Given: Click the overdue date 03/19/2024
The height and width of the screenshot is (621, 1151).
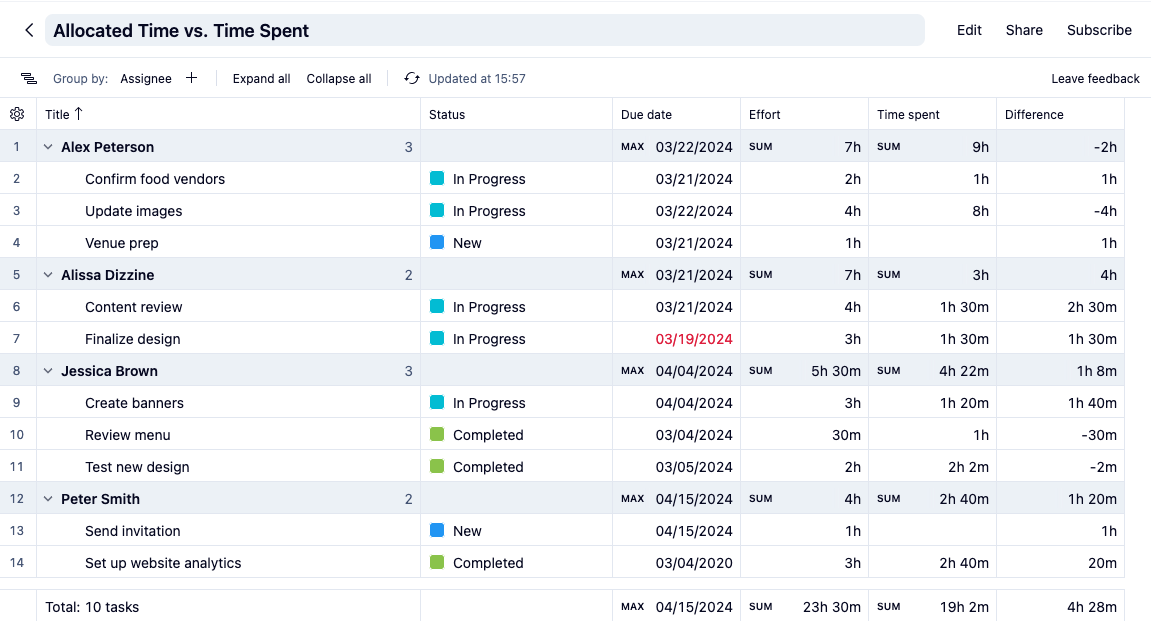Looking at the screenshot, I should (694, 339).
